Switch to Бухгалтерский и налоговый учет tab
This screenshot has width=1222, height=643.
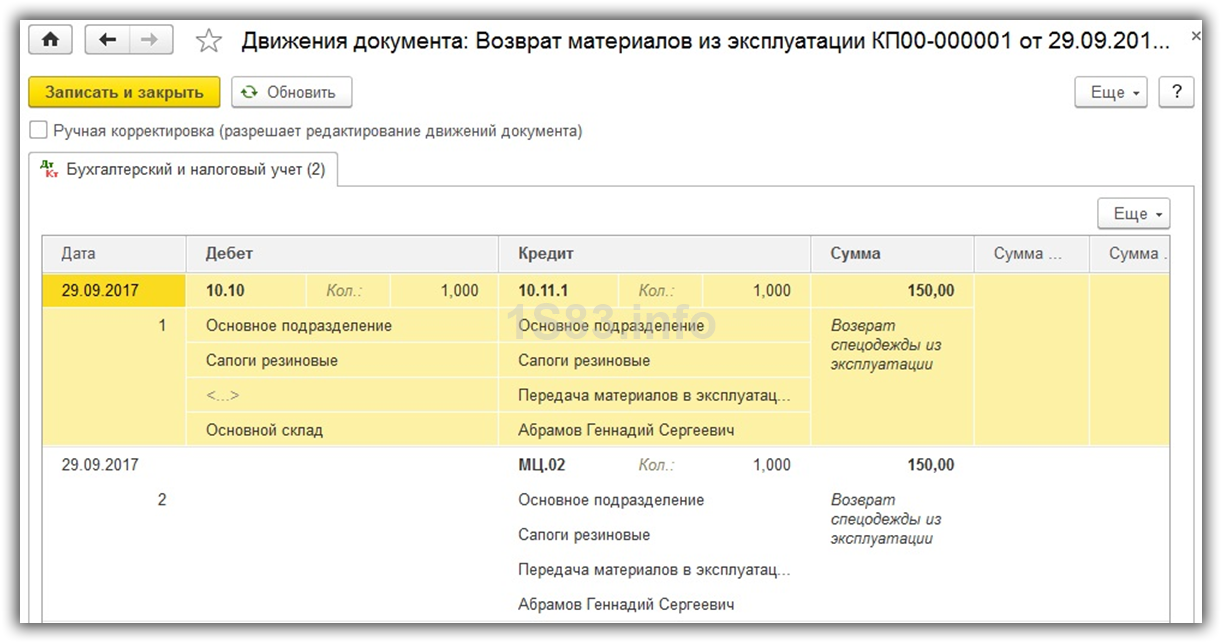click(195, 170)
